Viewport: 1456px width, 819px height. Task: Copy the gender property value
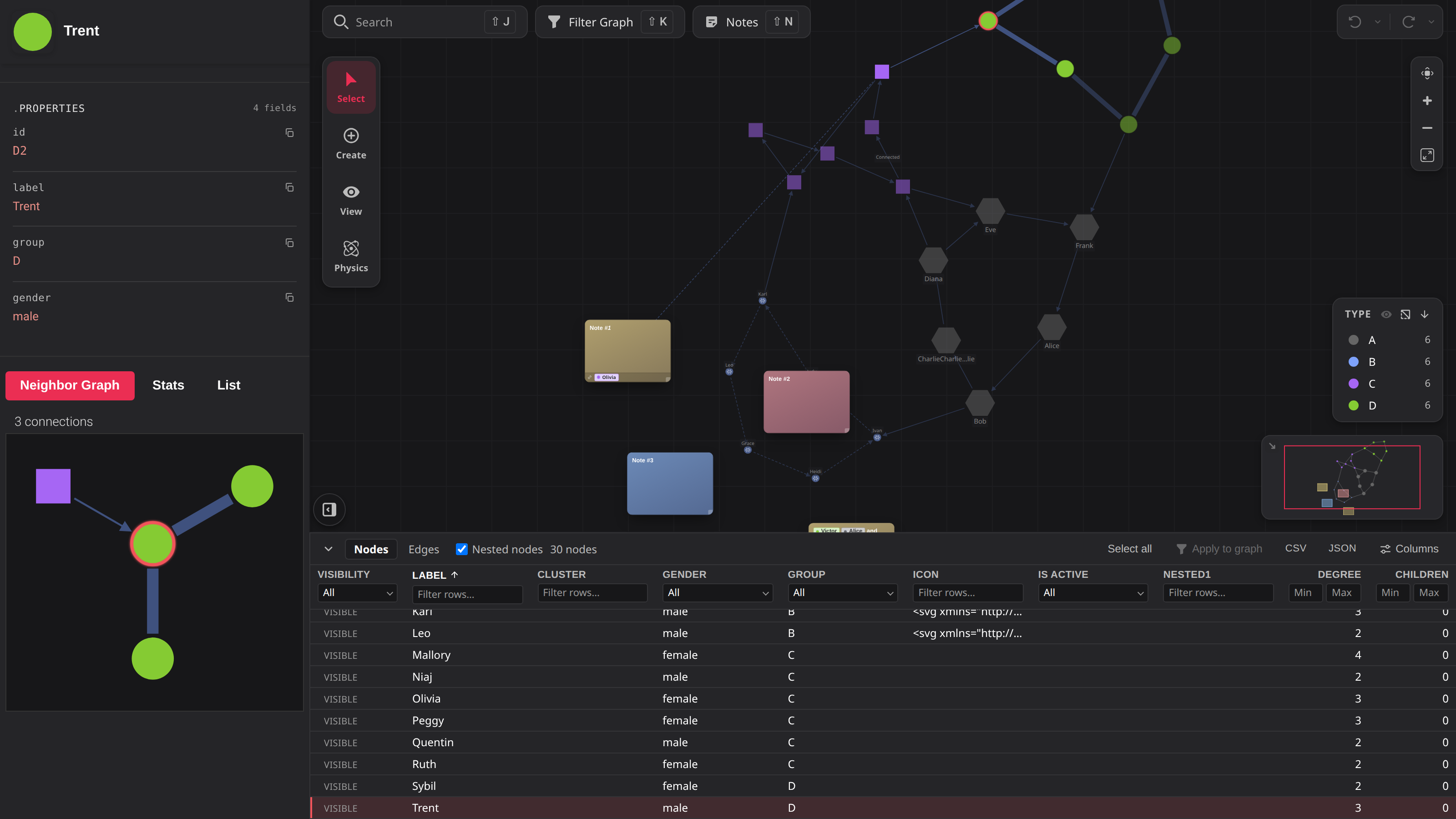coord(289,298)
